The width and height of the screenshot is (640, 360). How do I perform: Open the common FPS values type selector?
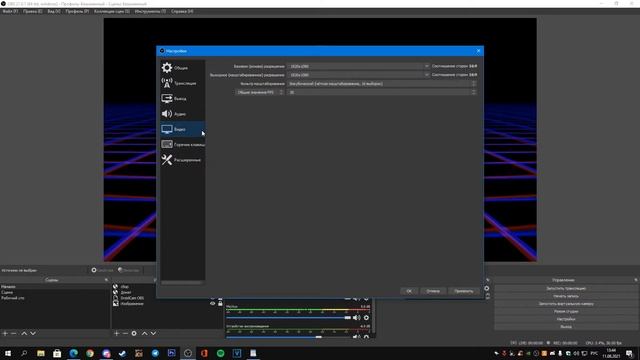point(260,92)
